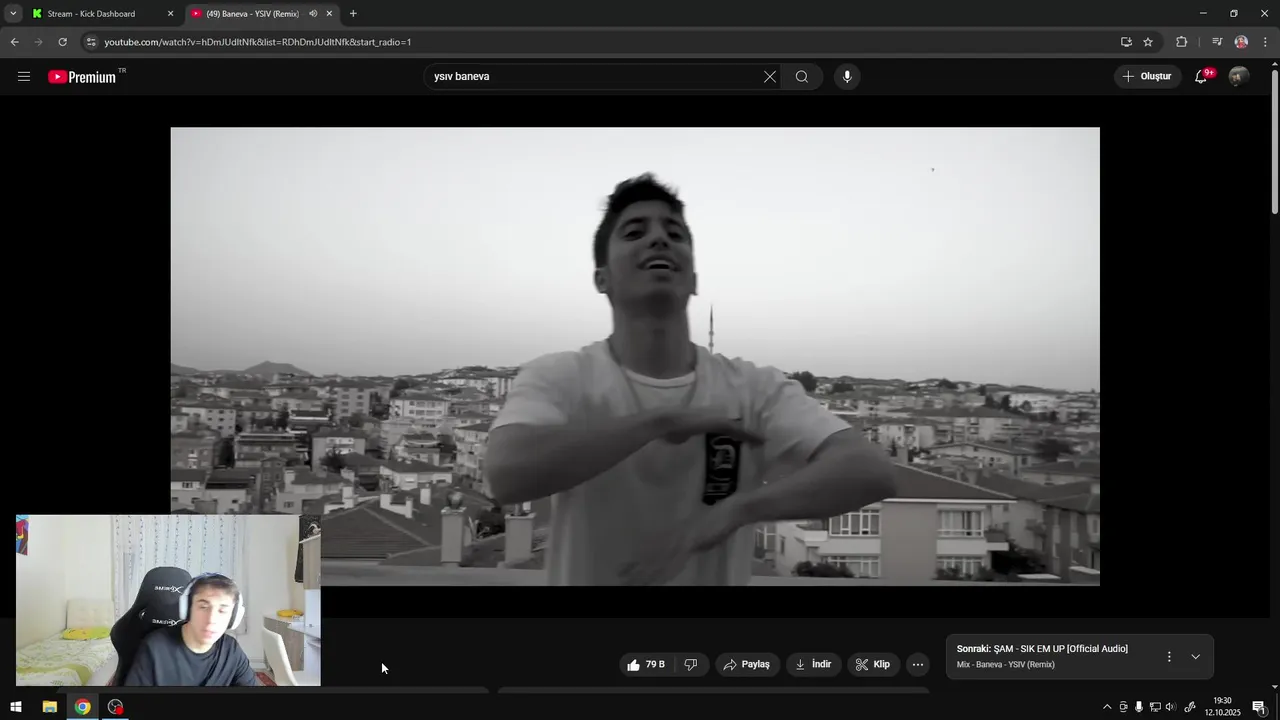
Task: Bookmark this page with star
Action: (1148, 42)
